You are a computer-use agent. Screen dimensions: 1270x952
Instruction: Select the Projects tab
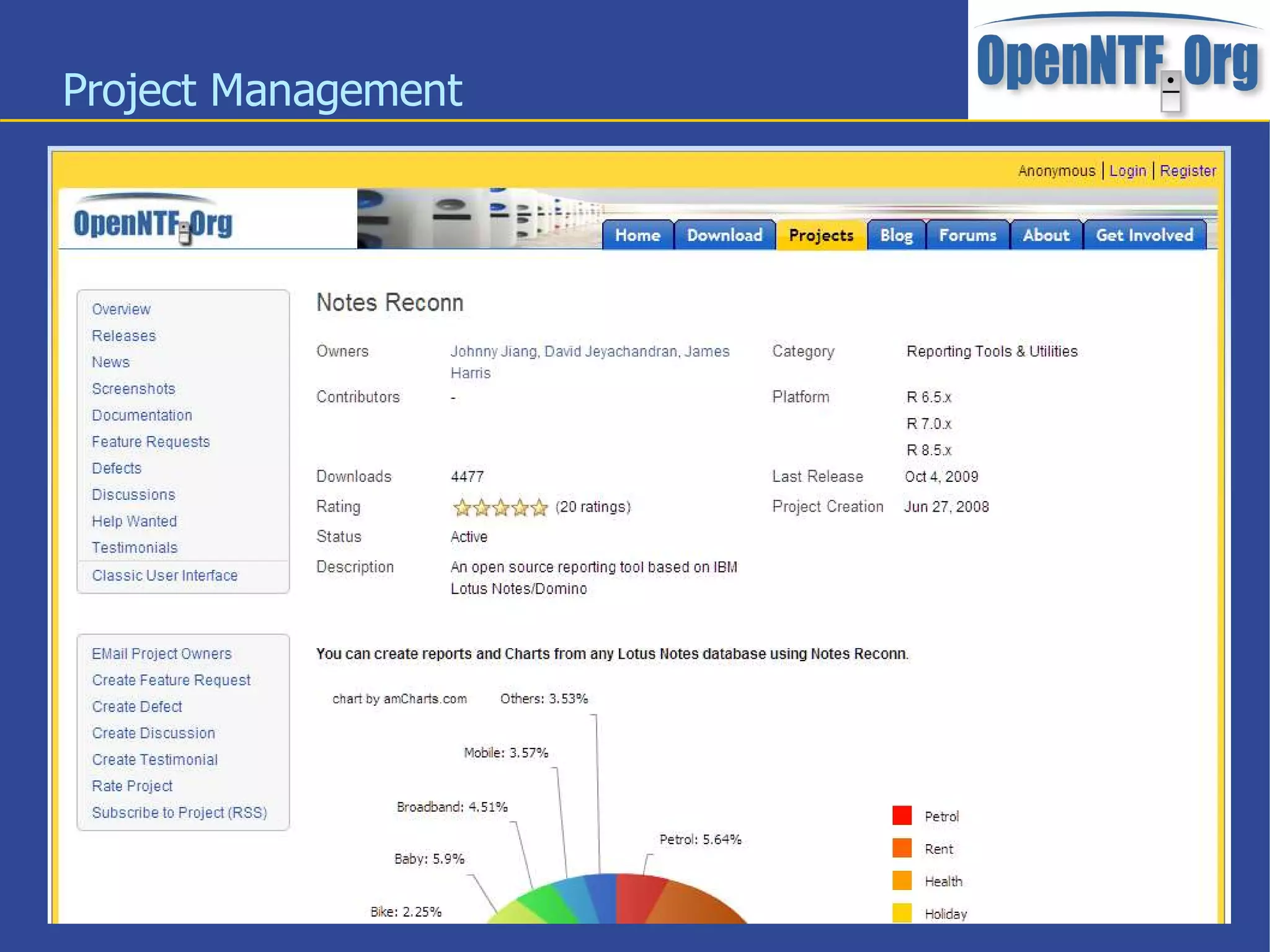click(821, 235)
